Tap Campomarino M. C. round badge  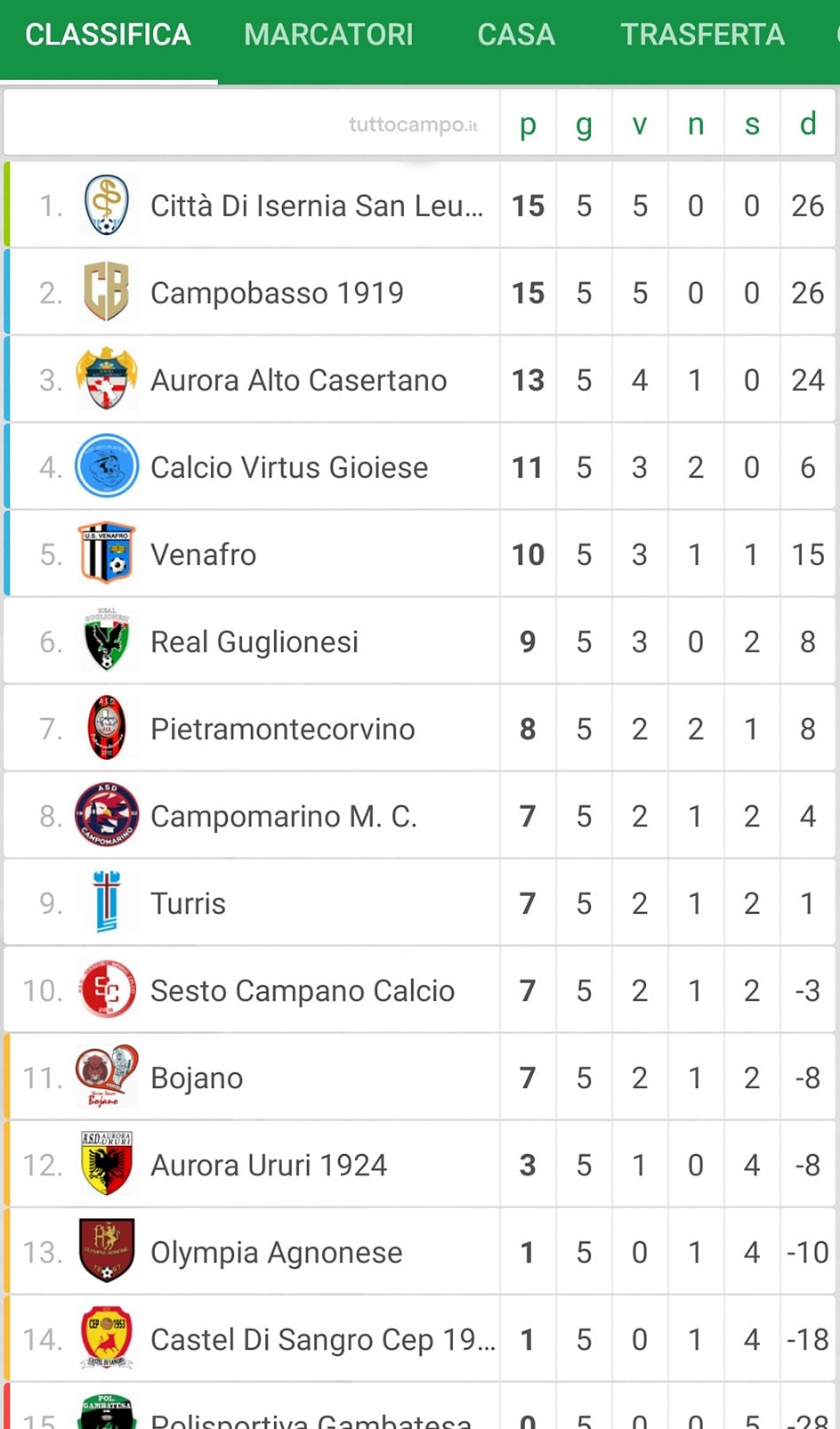point(107,815)
